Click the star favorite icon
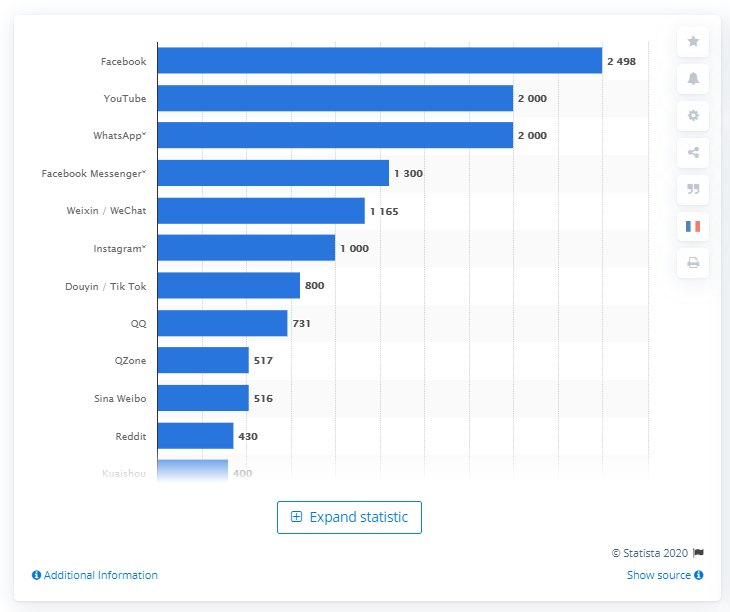Image resolution: width=730 pixels, height=612 pixels. pyautogui.click(x=693, y=41)
